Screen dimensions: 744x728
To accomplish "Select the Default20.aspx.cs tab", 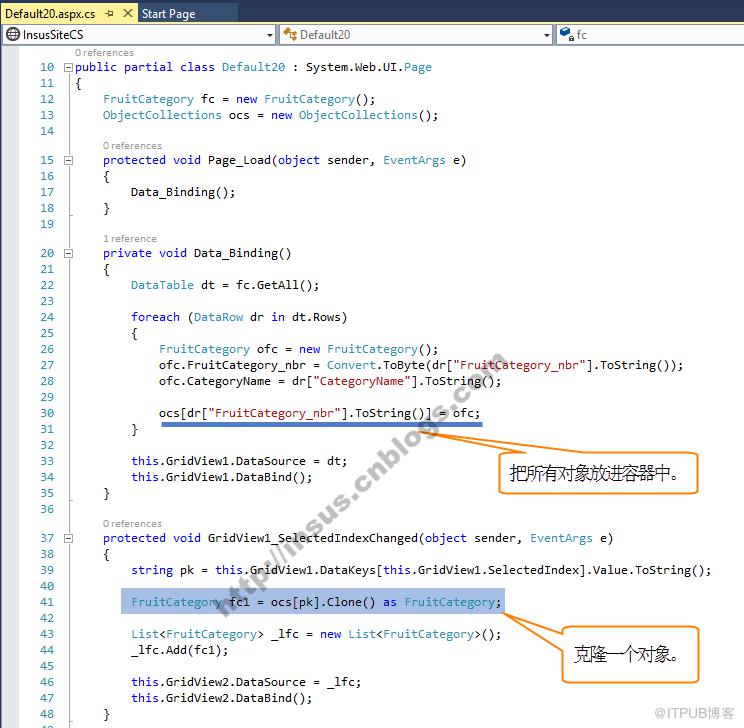I will pos(50,14).
